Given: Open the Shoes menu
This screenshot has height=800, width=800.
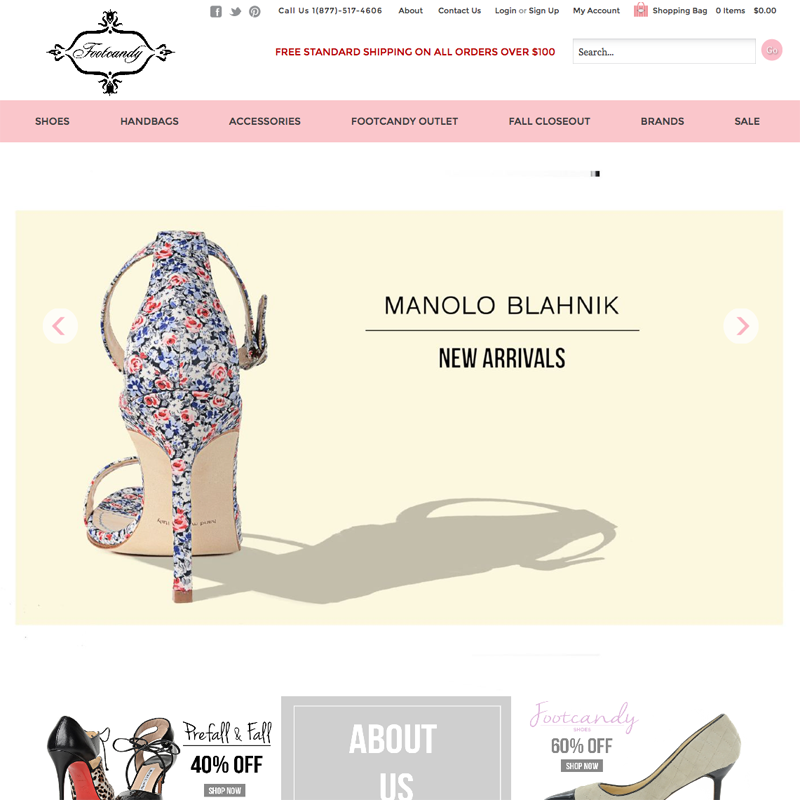Looking at the screenshot, I should [52, 121].
